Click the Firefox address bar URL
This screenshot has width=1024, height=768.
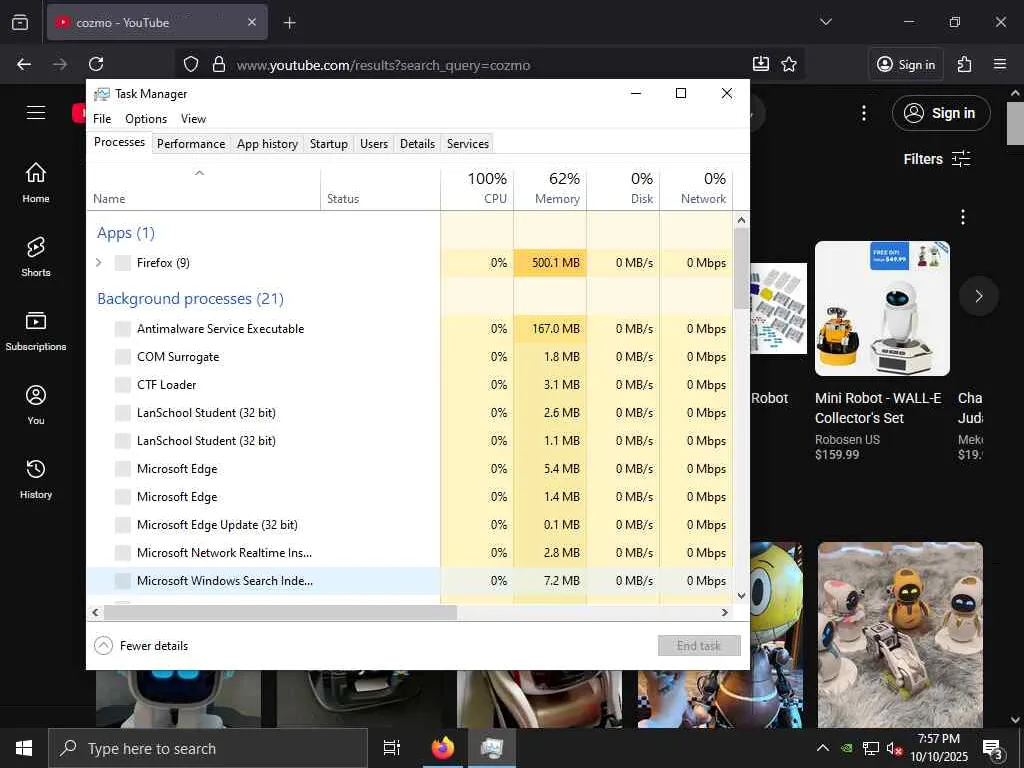click(383, 65)
